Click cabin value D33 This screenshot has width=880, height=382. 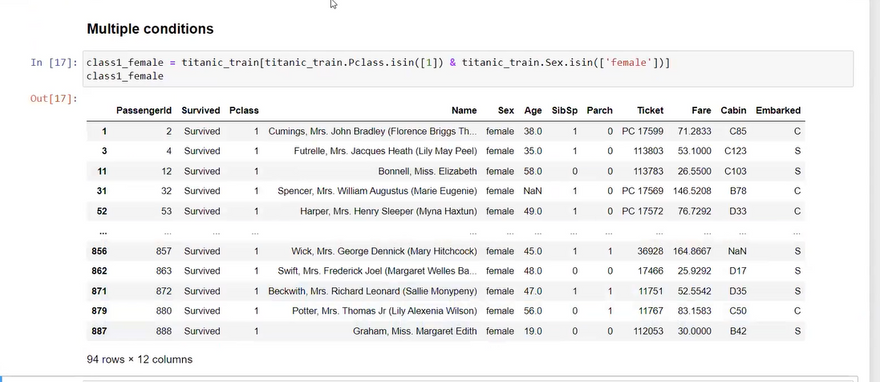(x=738, y=211)
